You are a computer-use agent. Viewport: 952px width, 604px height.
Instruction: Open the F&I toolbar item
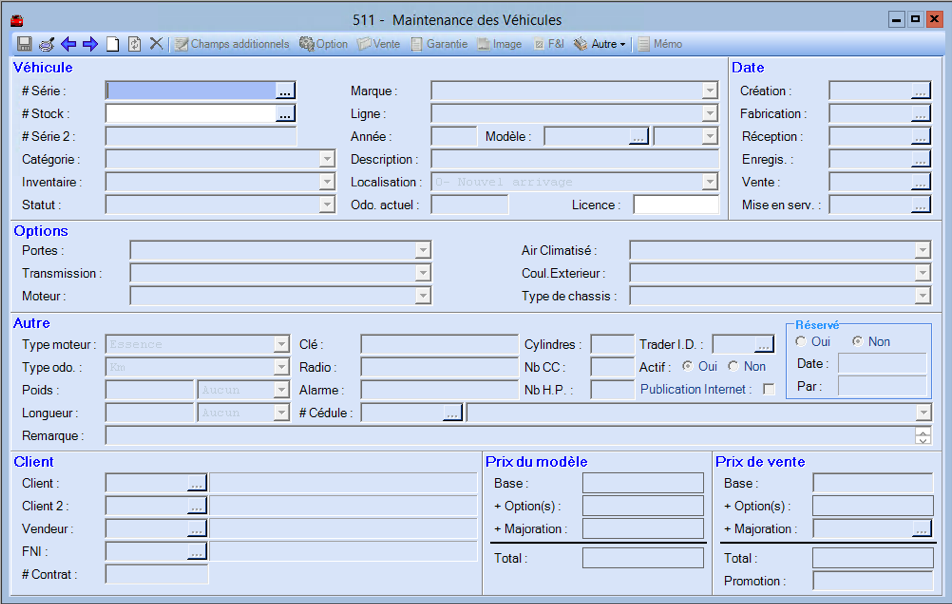coord(549,44)
